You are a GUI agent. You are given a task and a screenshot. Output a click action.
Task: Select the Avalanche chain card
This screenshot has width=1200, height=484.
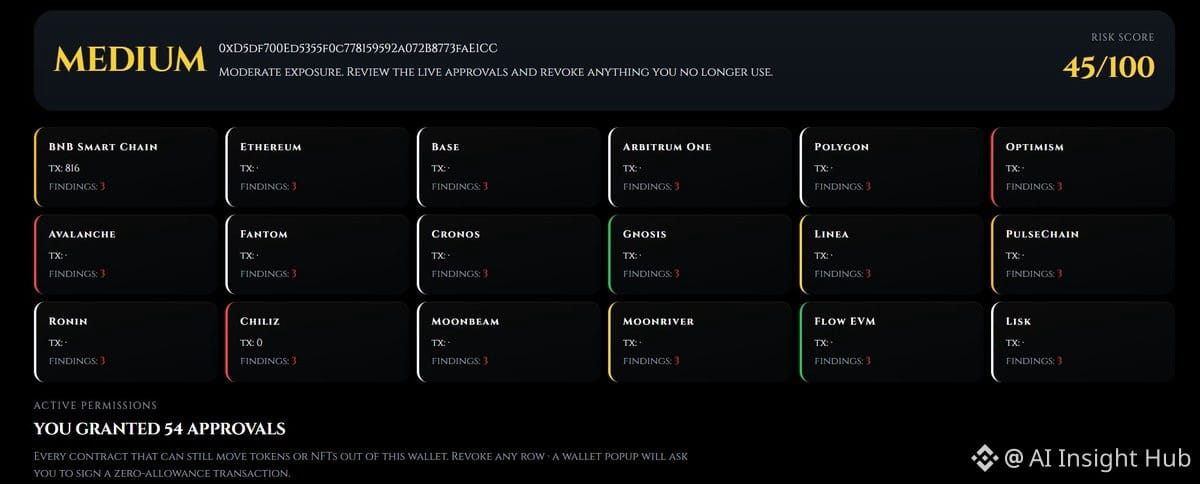point(126,254)
